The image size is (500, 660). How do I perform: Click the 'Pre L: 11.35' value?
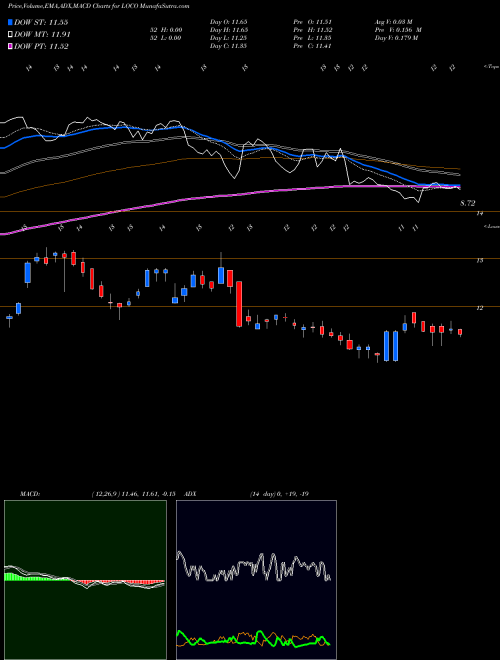click(x=313, y=38)
